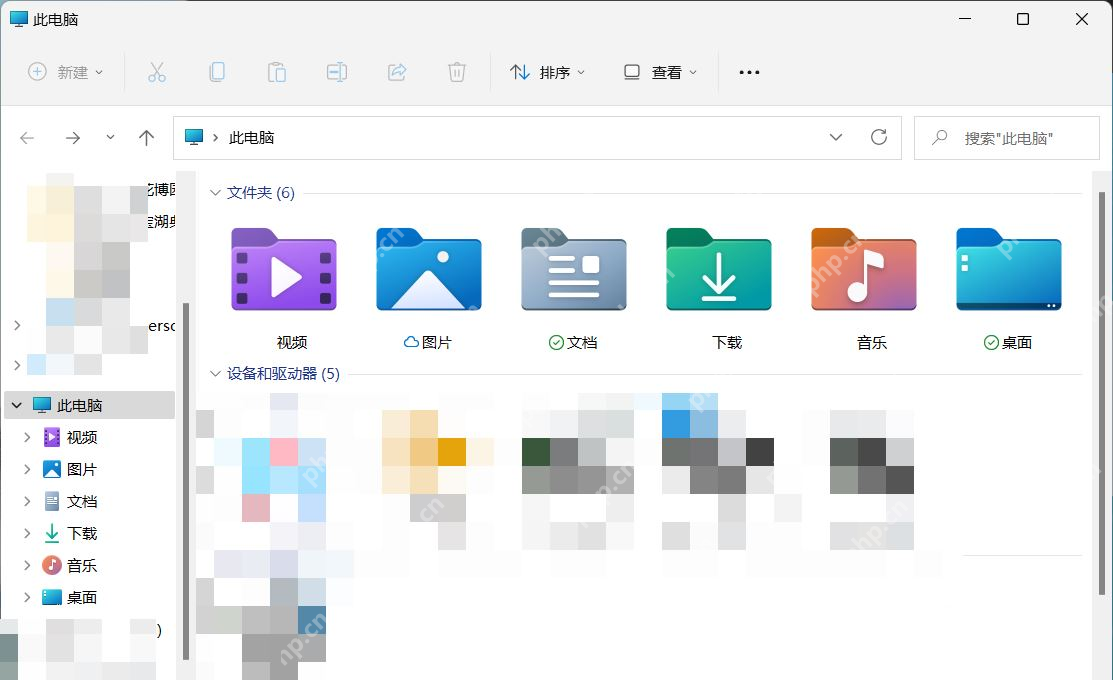The width and height of the screenshot is (1113, 680).
Task: Click the Share icon in toolbar
Action: 397,72
